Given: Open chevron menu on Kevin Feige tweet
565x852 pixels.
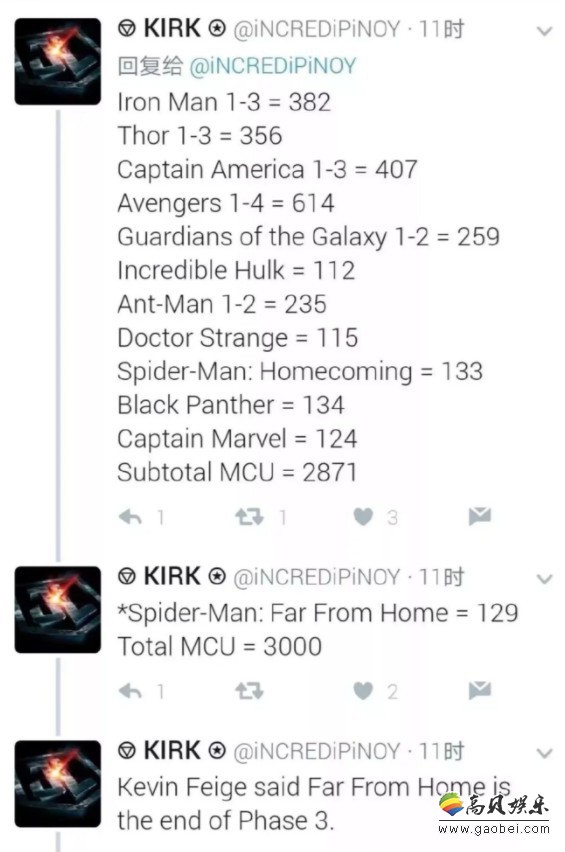Looking at the screenshot, I should click(x=544, y=753).
